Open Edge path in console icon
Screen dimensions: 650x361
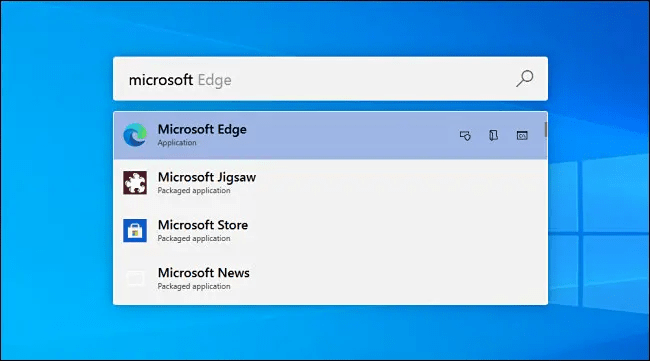pos(522,136)
